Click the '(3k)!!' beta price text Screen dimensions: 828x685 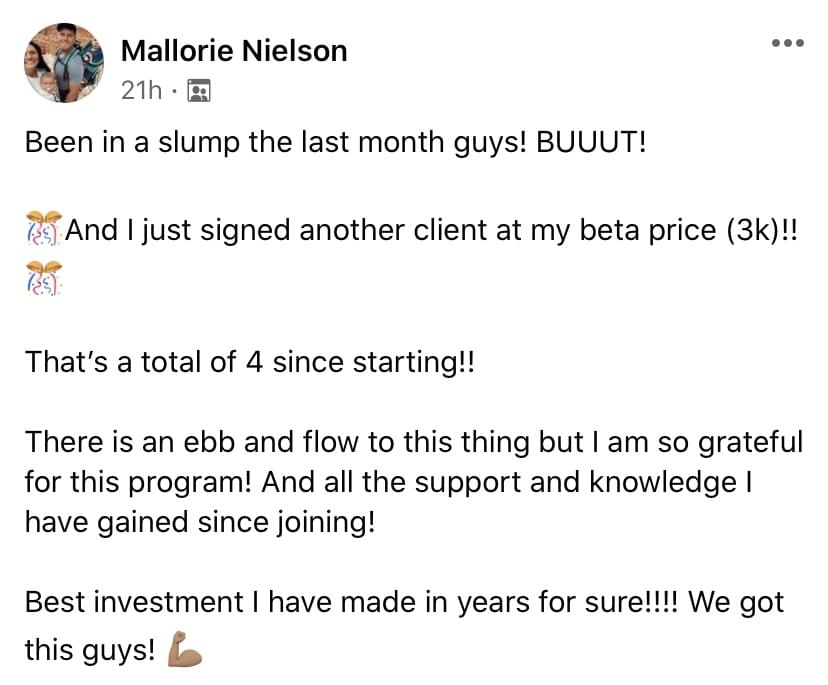[762, 231]
